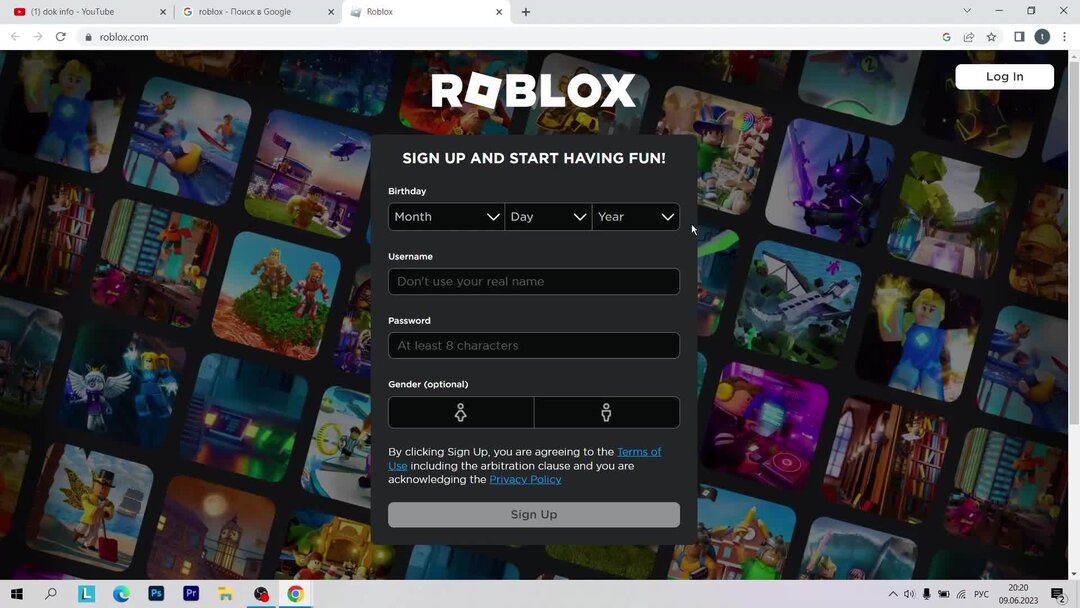Reload the current page
Viewport: 1080px width, 608px height.
coord(61,36)
